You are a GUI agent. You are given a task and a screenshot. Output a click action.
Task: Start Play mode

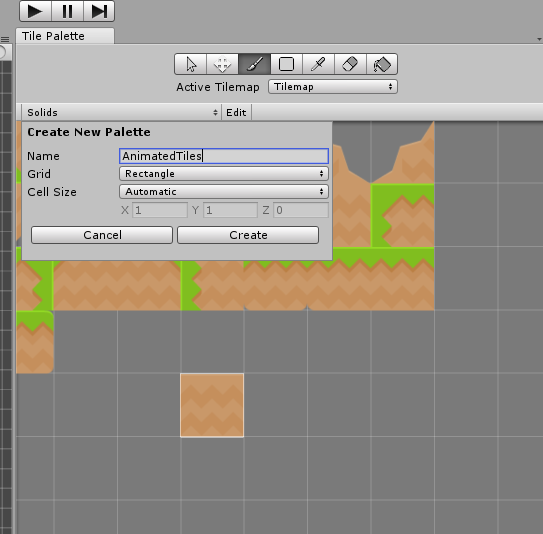click(x=35, y=11)
